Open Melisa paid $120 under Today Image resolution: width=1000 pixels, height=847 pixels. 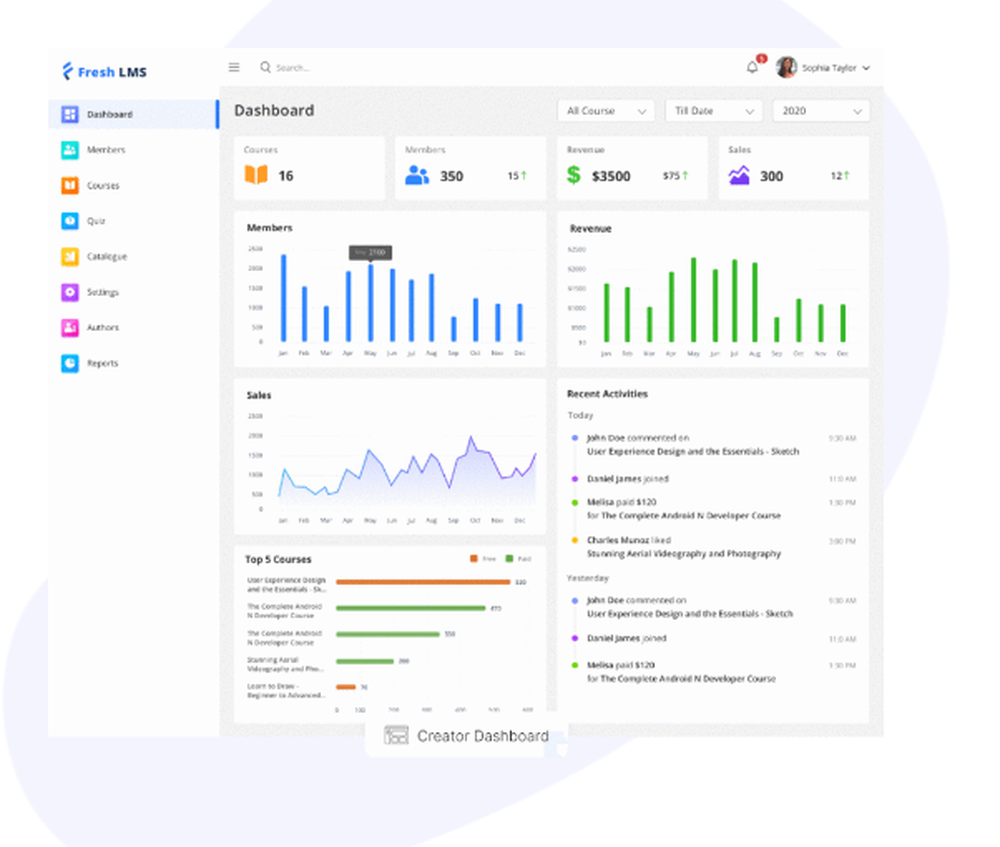pyautogui.click(x=621, y=503)
